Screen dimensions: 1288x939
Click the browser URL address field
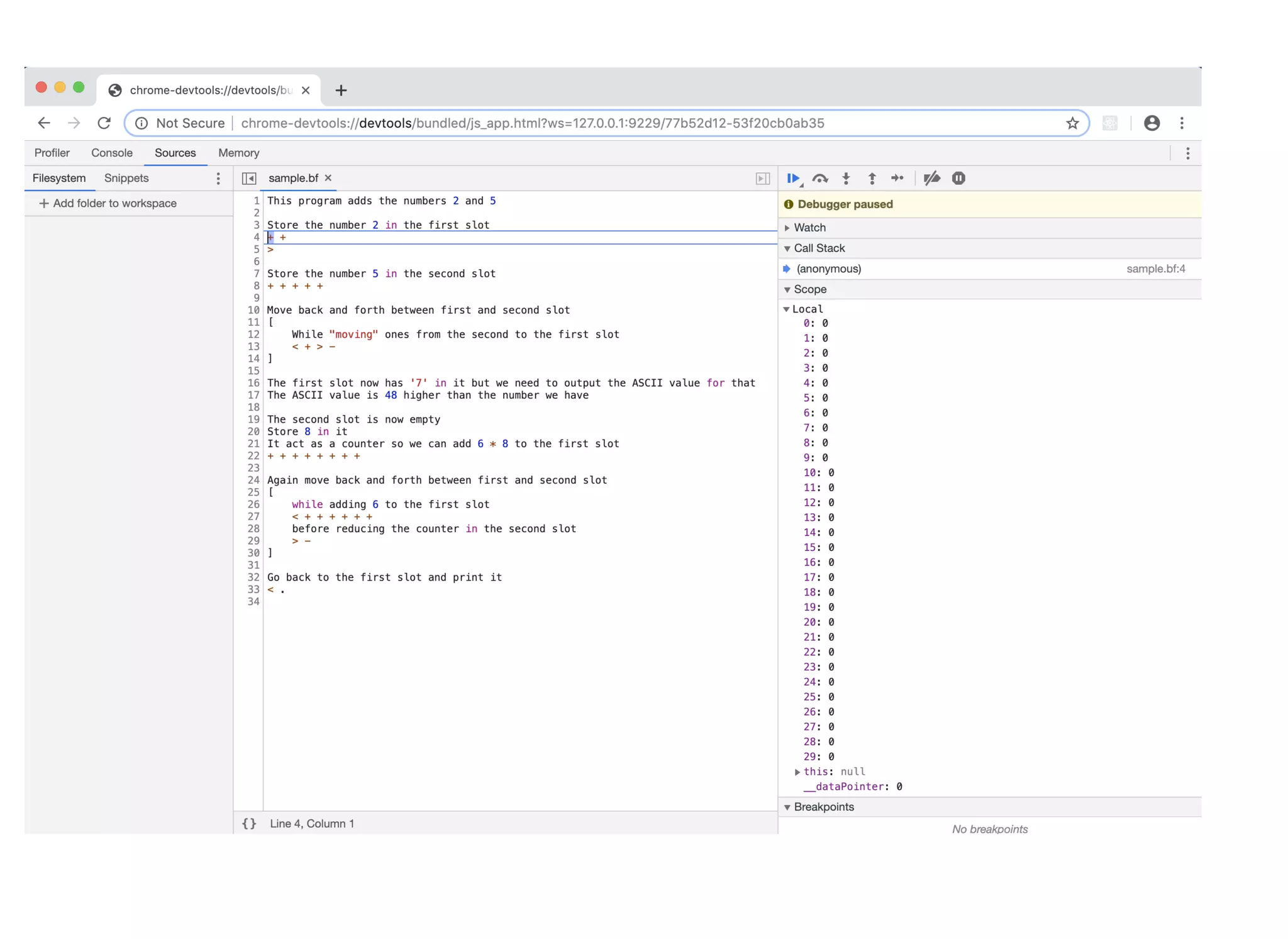(532, 123)
